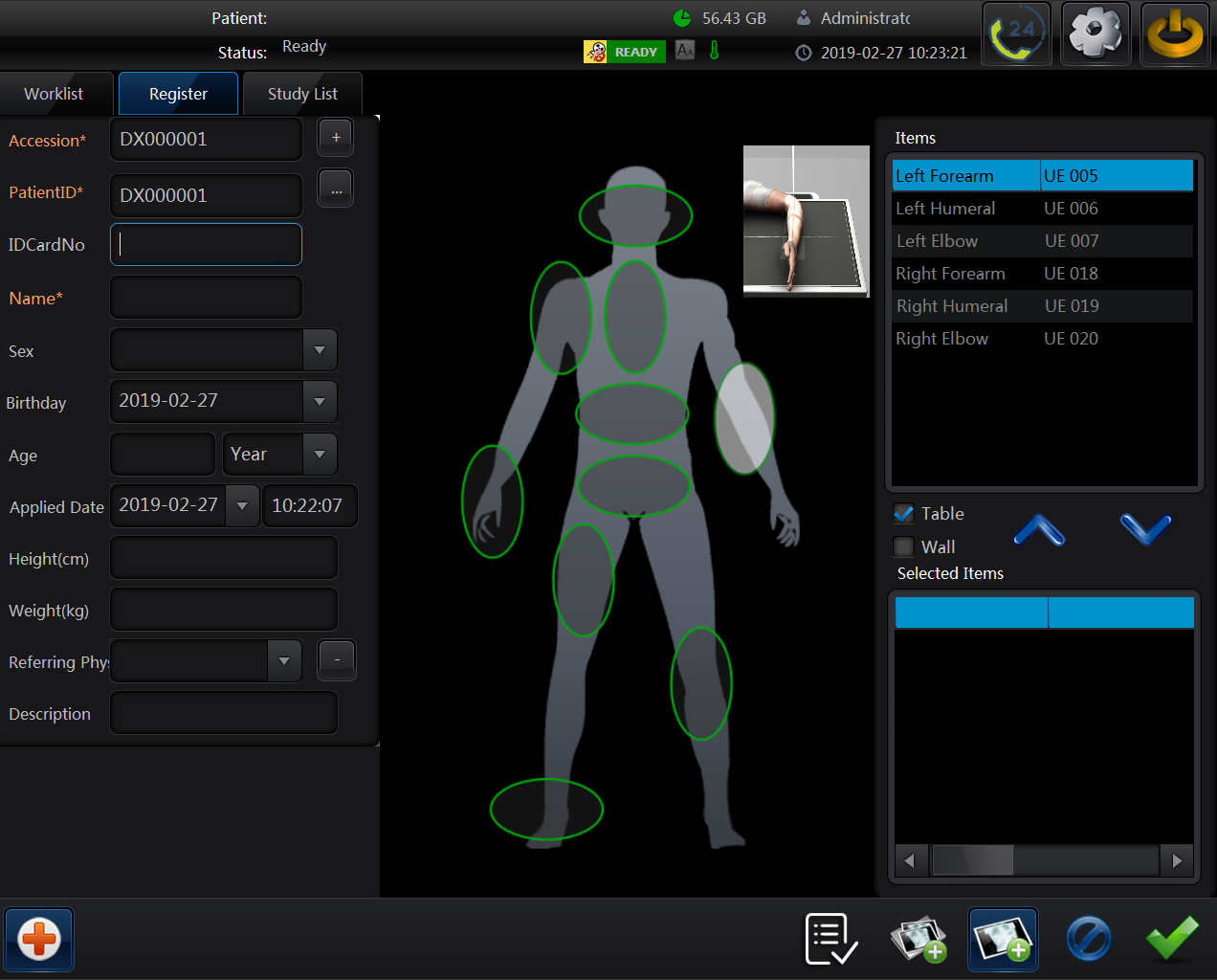Click the yellow power button icon
This screenshot has height=980, width=1217.
[1175, 33]
